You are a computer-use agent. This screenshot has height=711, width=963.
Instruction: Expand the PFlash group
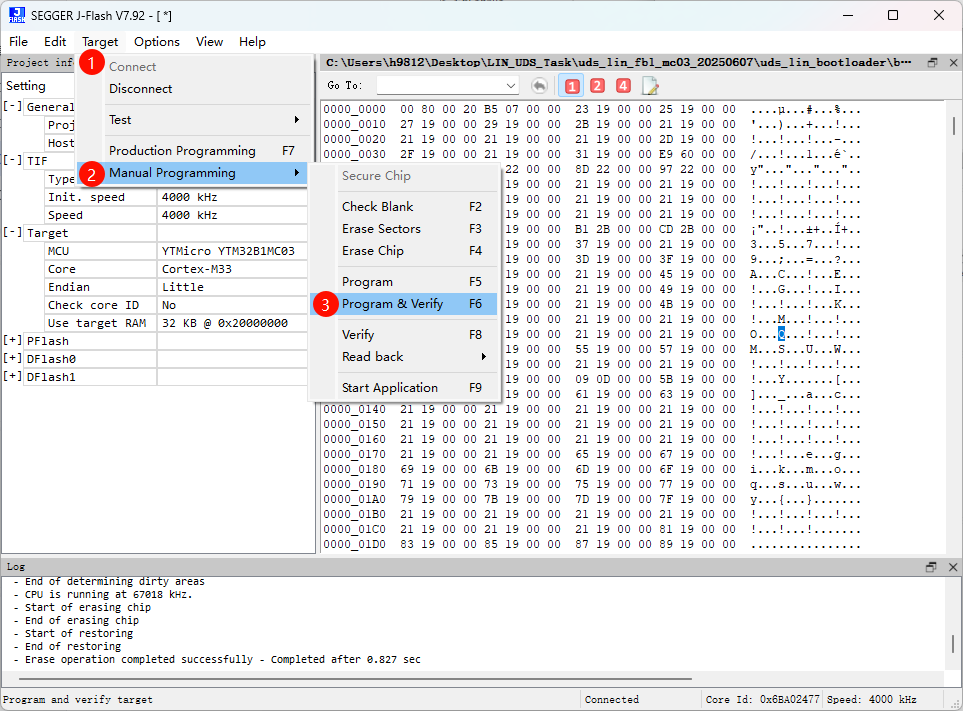pos(12,340)
